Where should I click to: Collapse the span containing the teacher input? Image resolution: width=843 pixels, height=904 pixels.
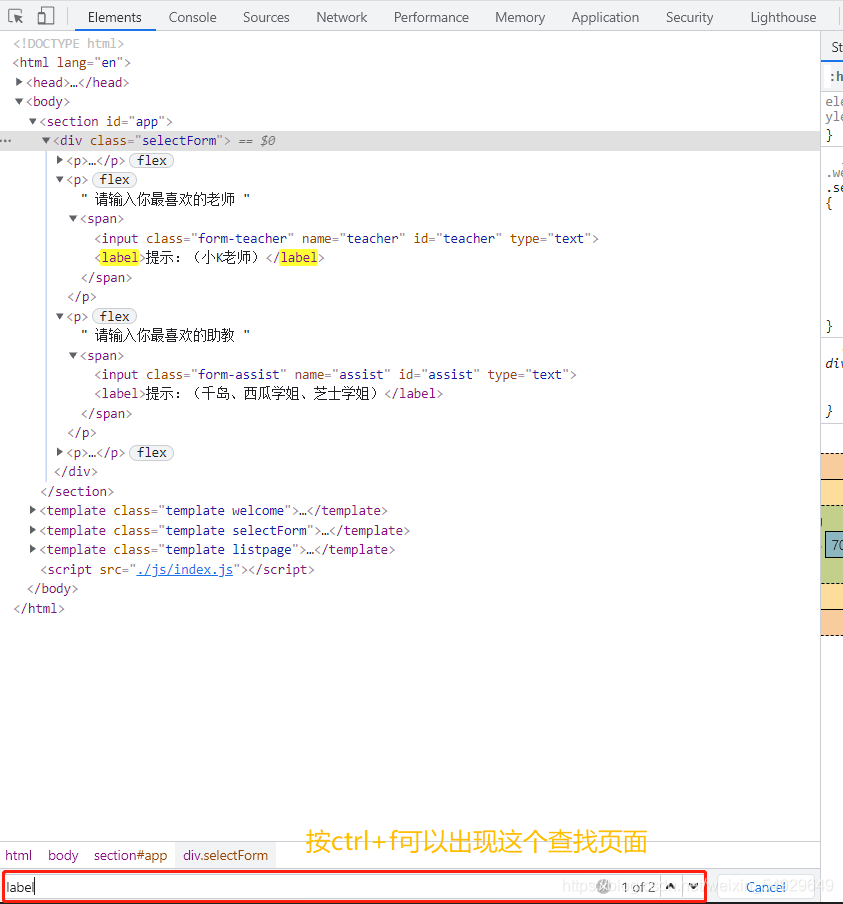(73, 219)
